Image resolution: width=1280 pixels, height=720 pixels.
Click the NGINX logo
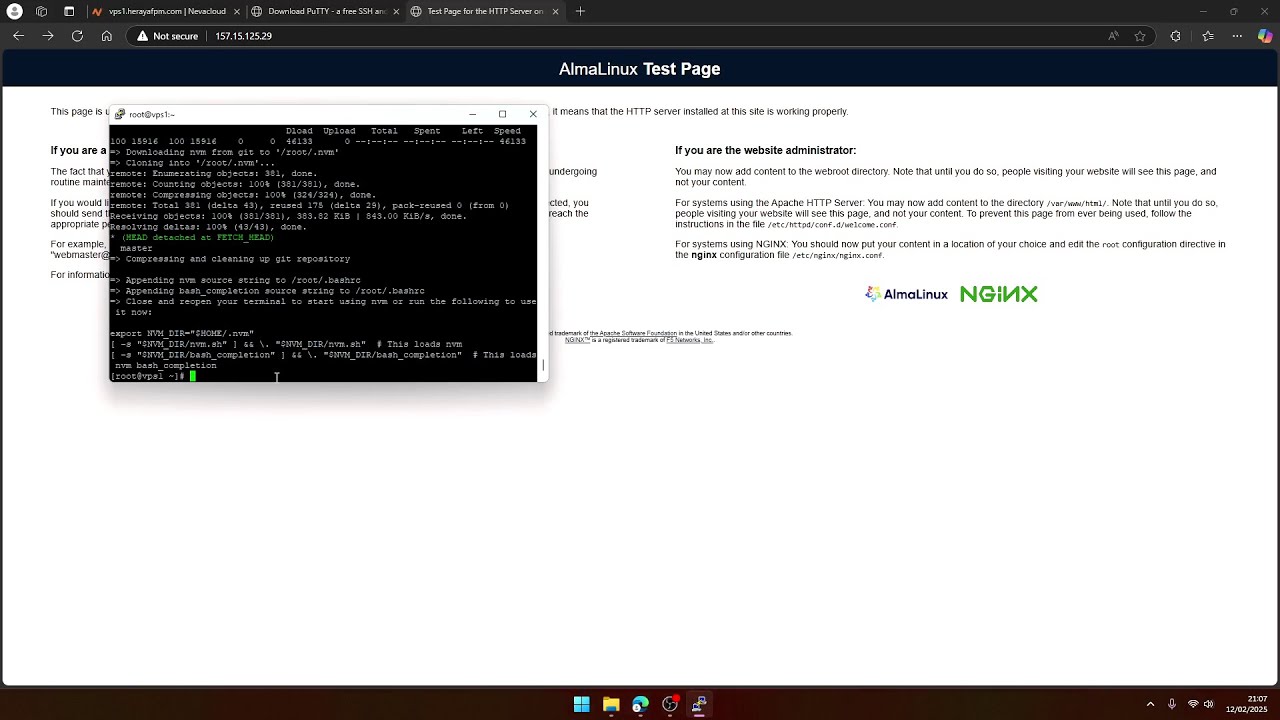click(x=998, y=294)
